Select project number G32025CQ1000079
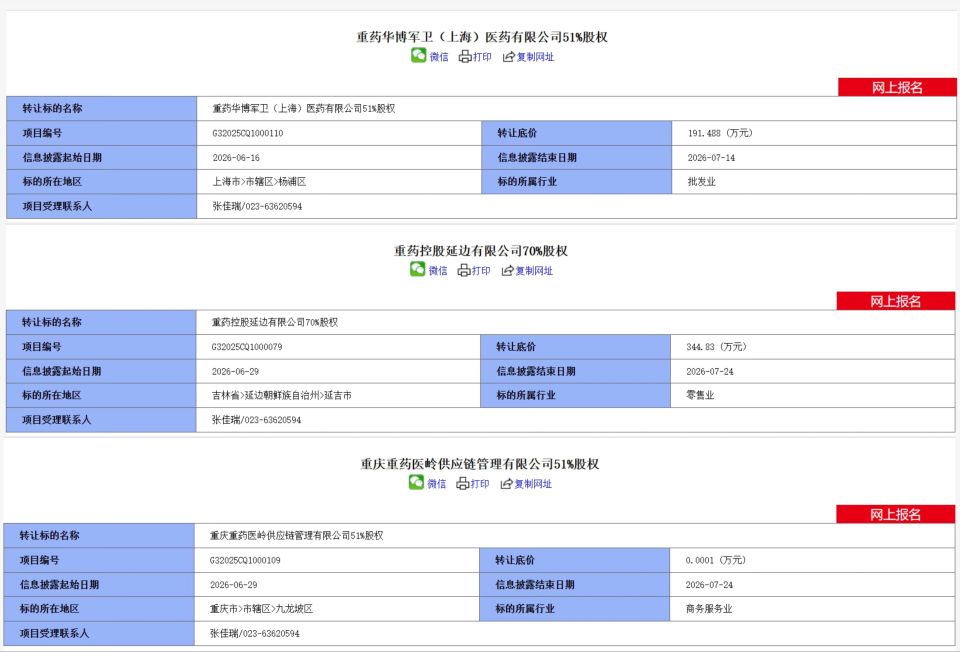 [x=247, y=347]
